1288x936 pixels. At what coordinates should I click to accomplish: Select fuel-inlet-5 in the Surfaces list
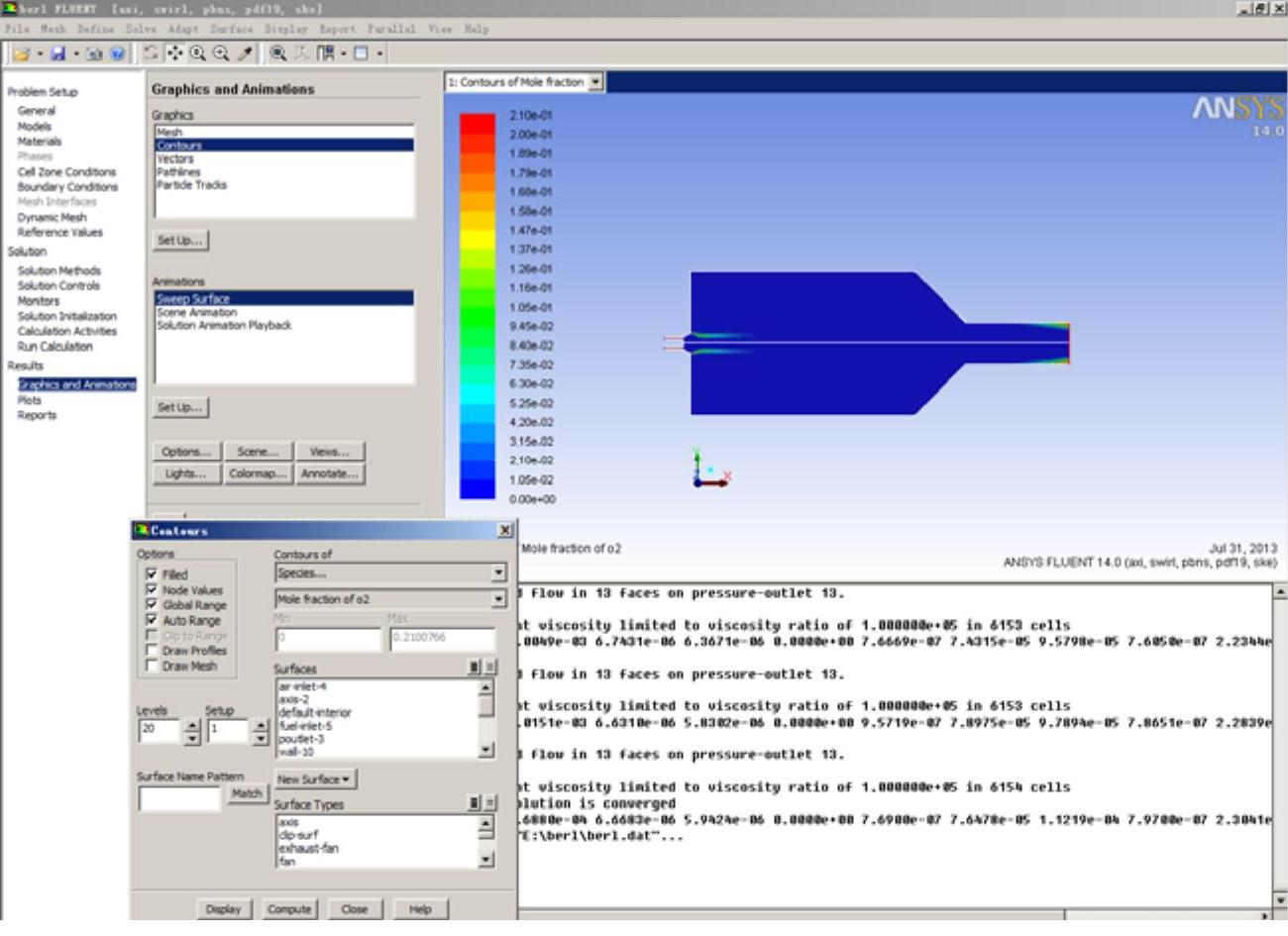(x=305, y=726)
